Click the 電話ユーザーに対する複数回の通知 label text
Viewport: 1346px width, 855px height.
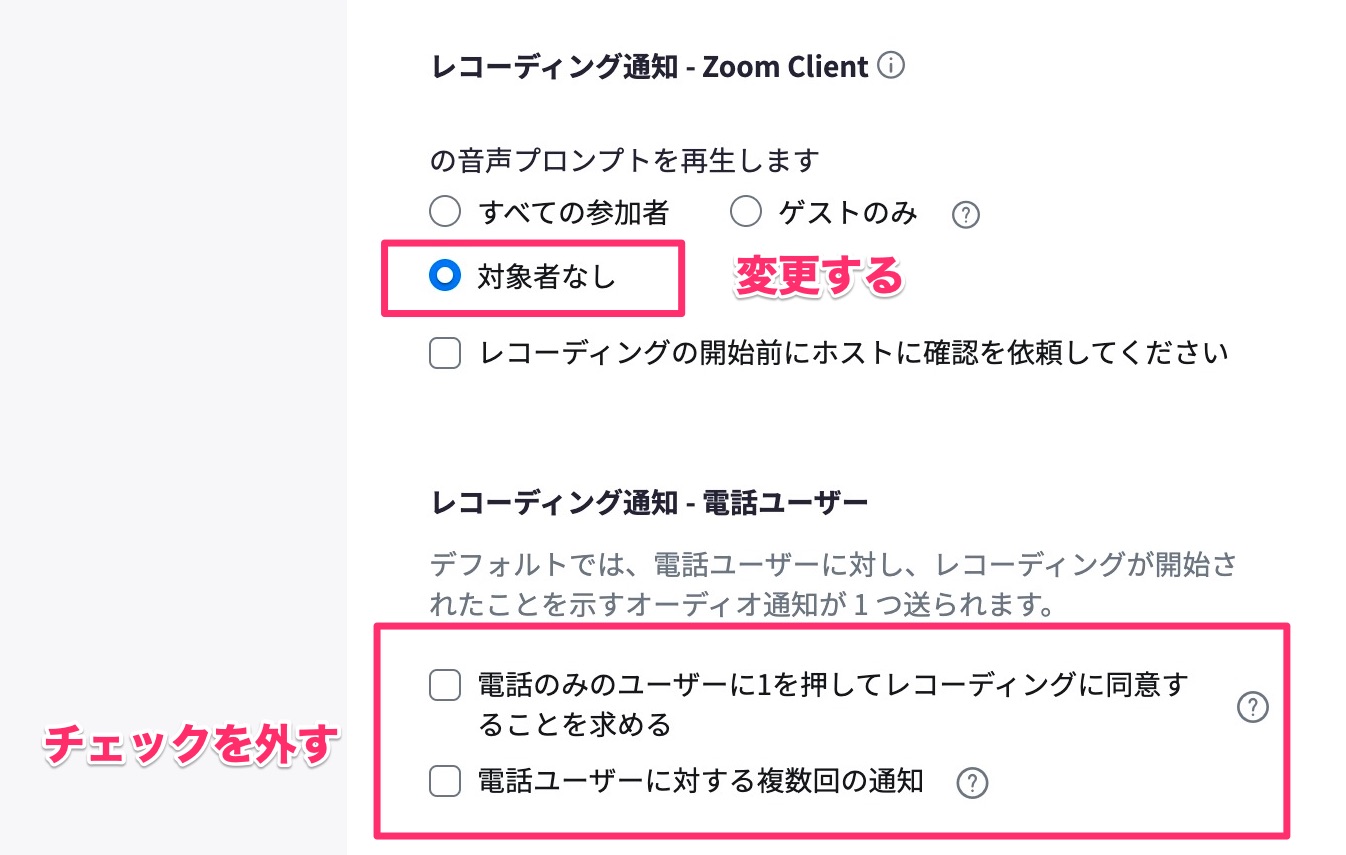(x=700, y=781)
